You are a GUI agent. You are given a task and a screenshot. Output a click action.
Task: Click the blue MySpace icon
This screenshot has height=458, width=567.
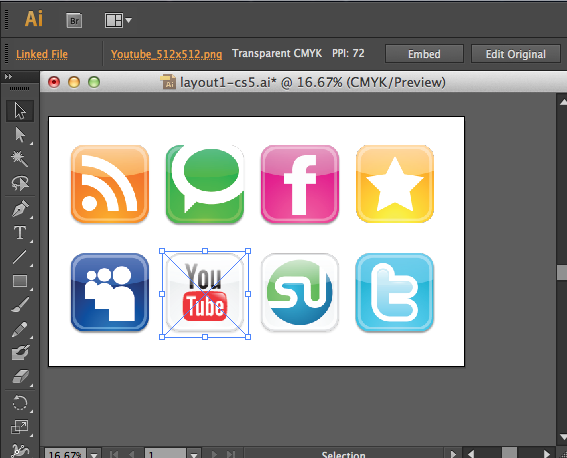[x=110, y=292]
